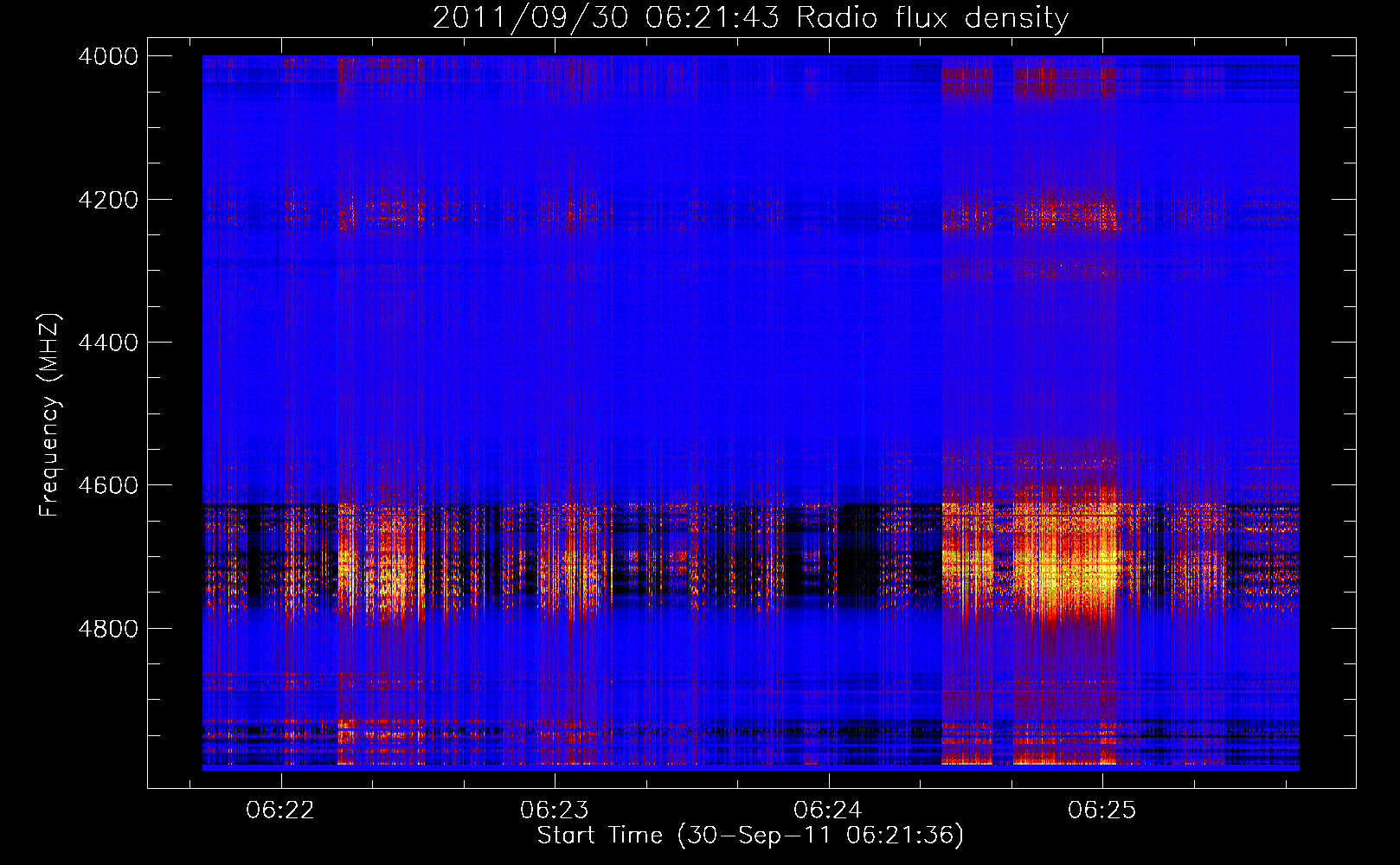Image resolution: width=1400 pixels, height=865 pixels.
Task: Click the '4200' frequency axis label
Action: coord(108,200)
